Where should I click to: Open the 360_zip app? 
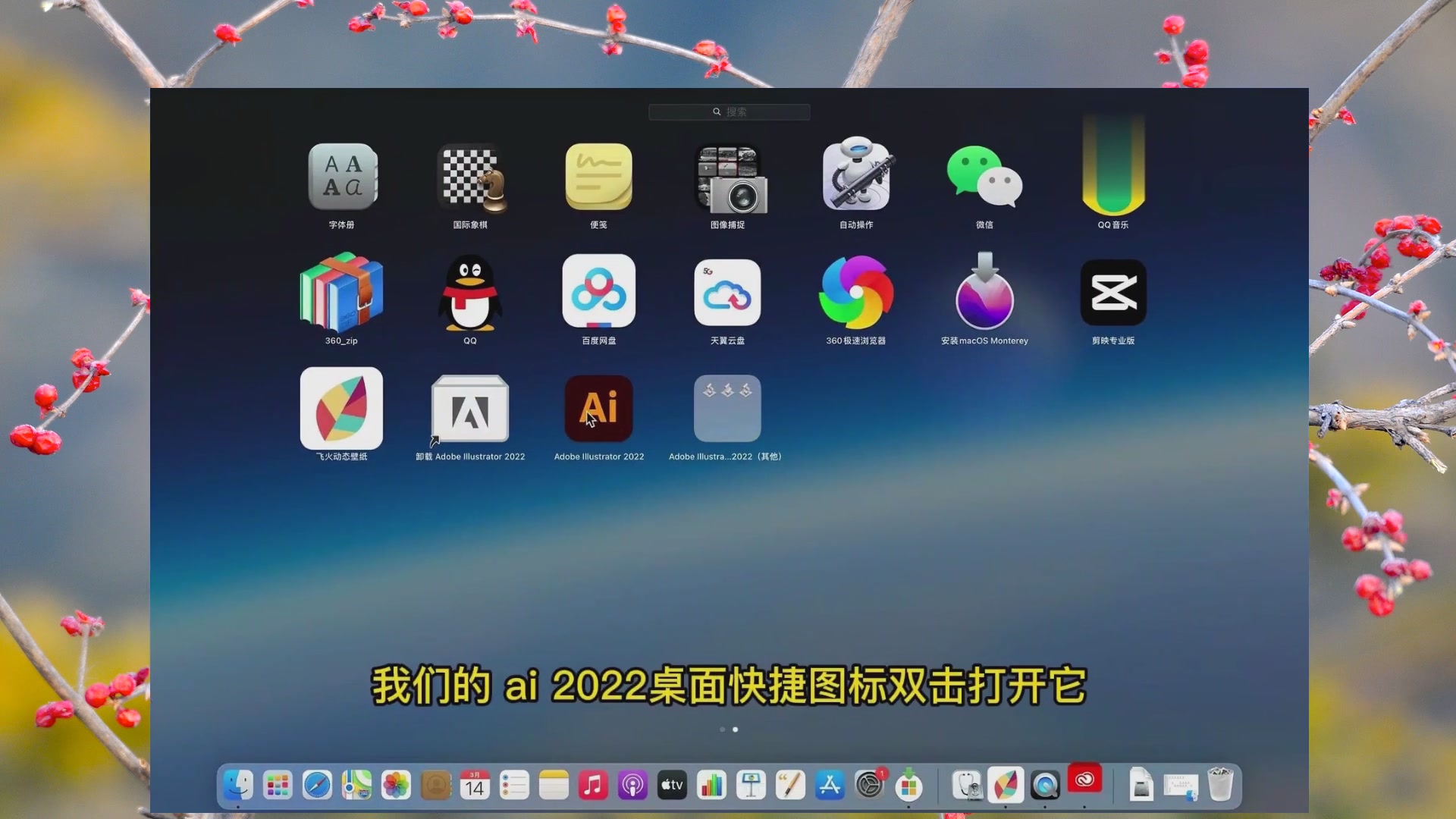pyautogui.click(x=342, y=293)
